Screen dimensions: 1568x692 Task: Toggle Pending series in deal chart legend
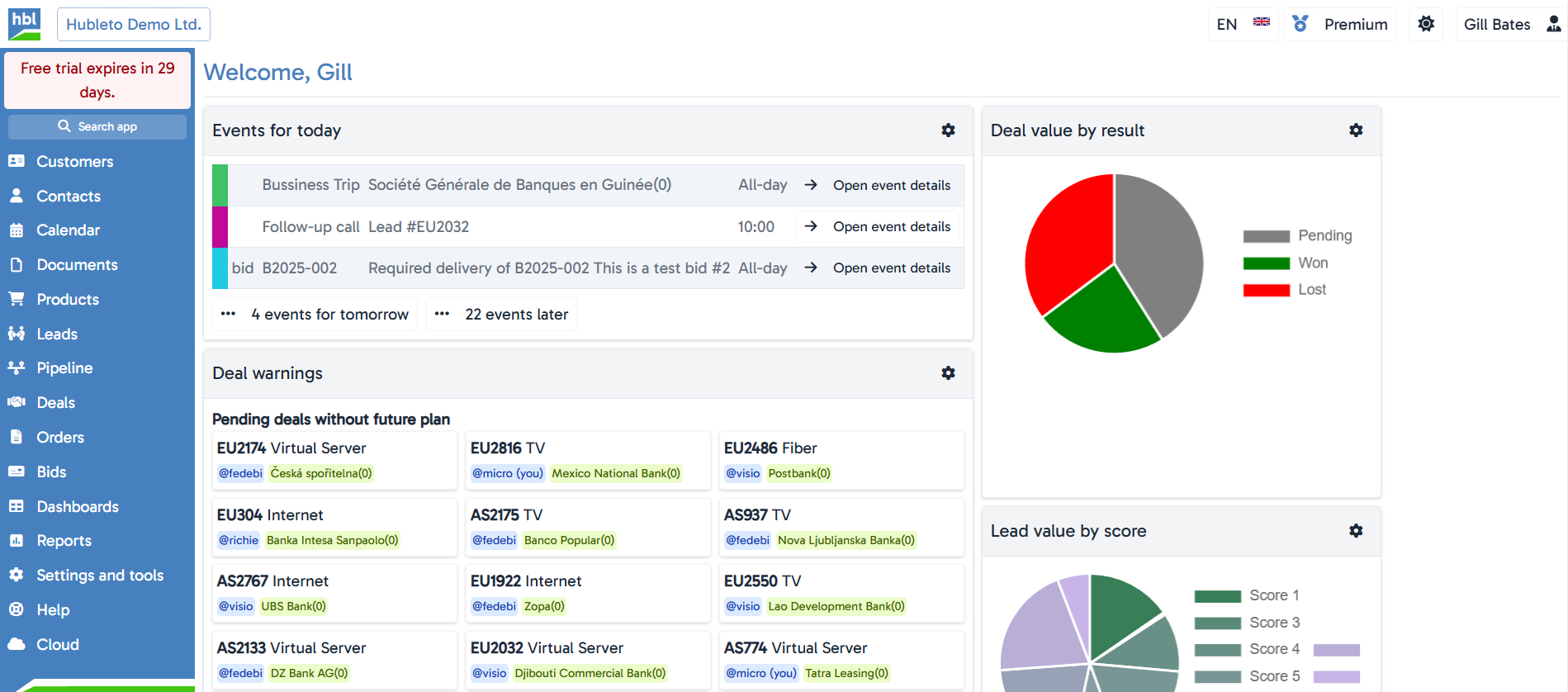[1297, 236]
